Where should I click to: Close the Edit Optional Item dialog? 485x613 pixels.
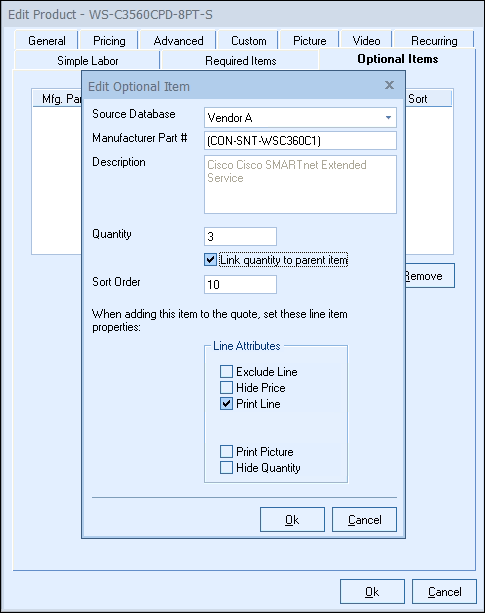389,85
